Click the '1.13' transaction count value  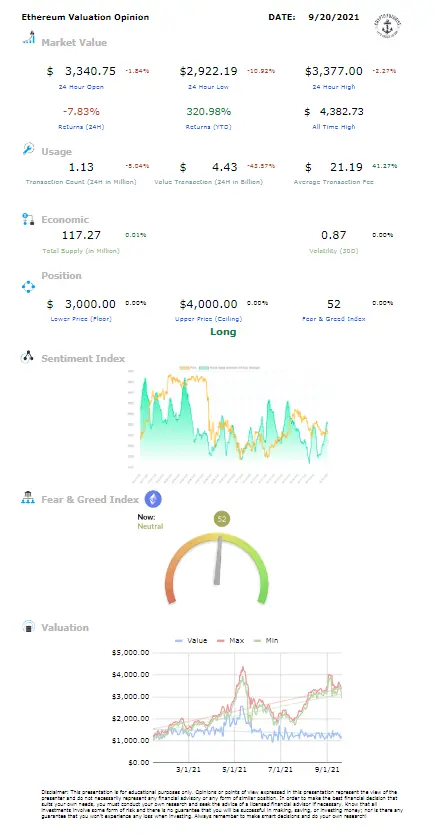(81, 168)
